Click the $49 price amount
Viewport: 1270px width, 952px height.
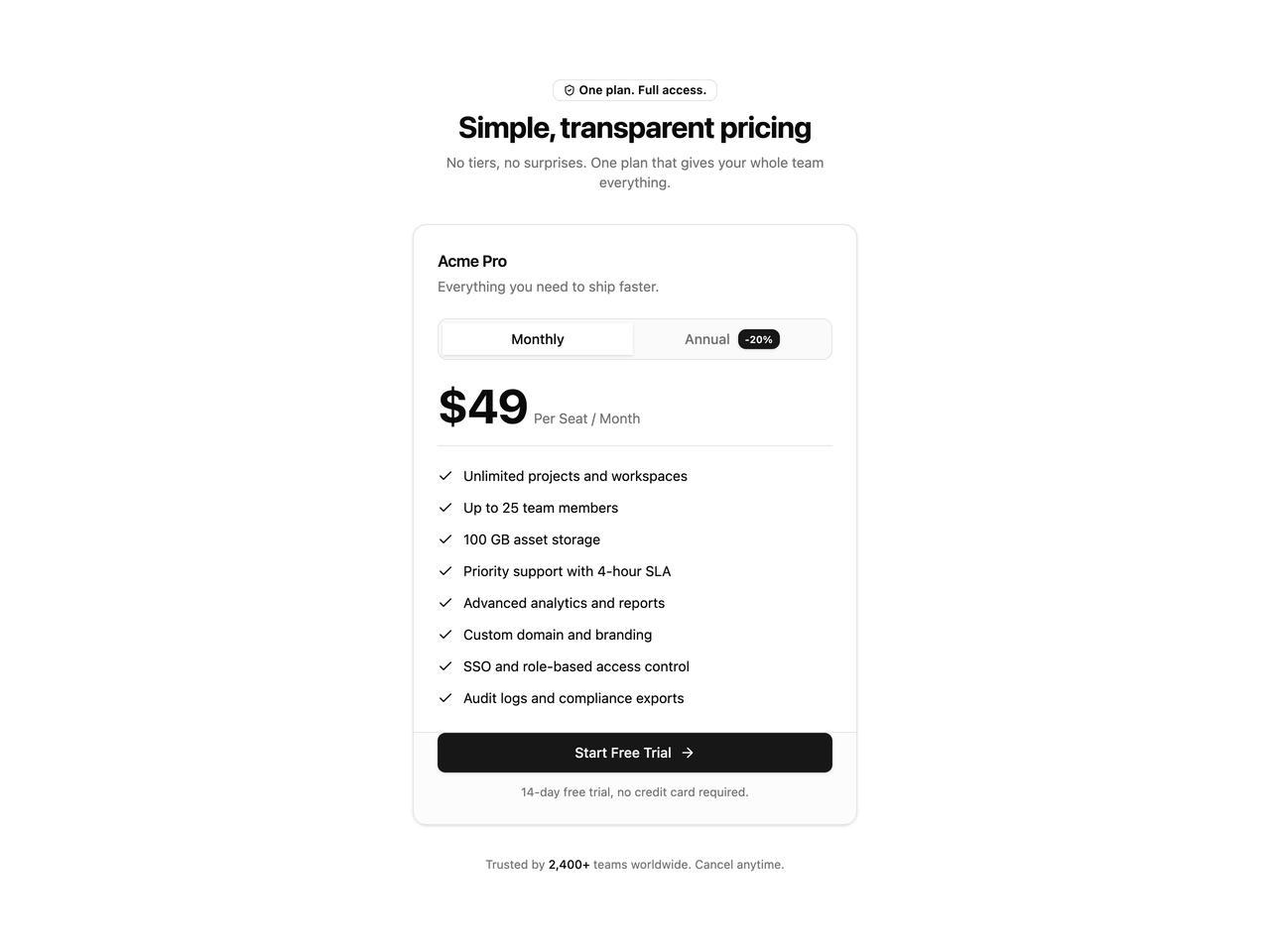(483, 407)
